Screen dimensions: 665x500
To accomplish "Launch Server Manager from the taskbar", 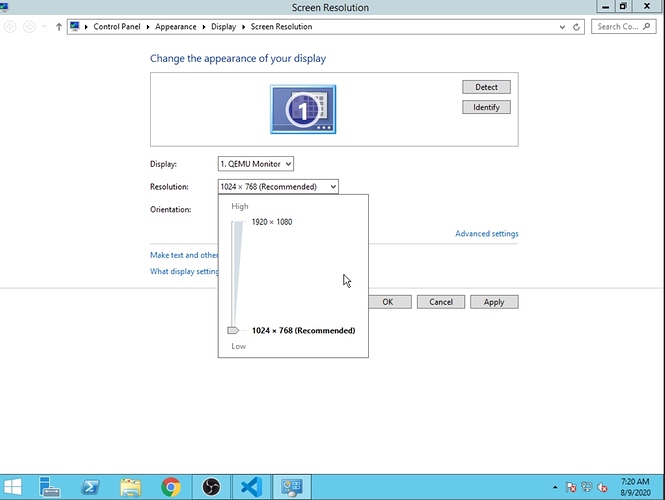I will (51, 486).
